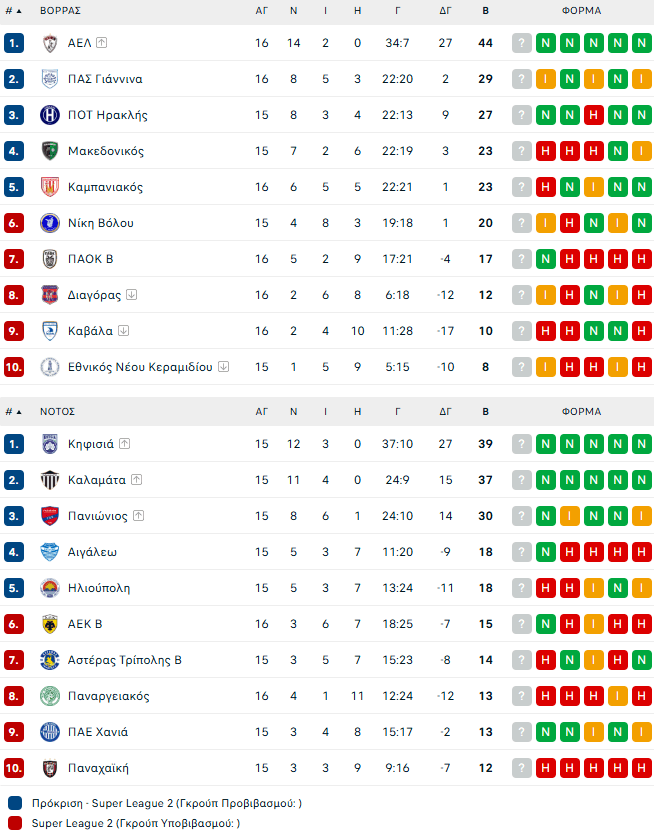Click relegation arrow beside Εθνικός Νέου Κεραμιδίου

coord(223,367)
